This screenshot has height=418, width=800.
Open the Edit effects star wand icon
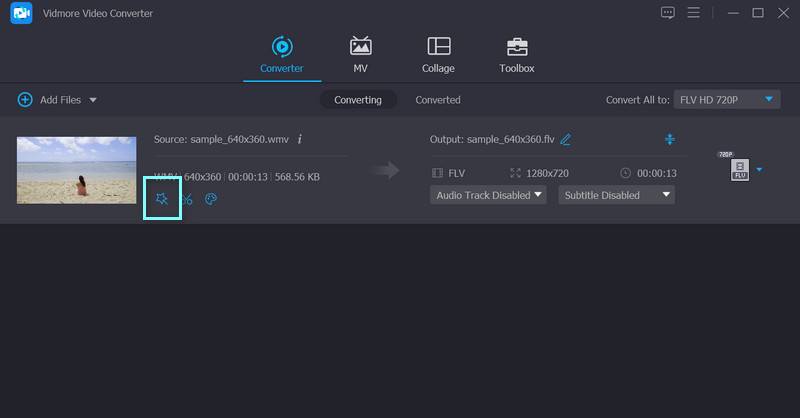(162, 198)
